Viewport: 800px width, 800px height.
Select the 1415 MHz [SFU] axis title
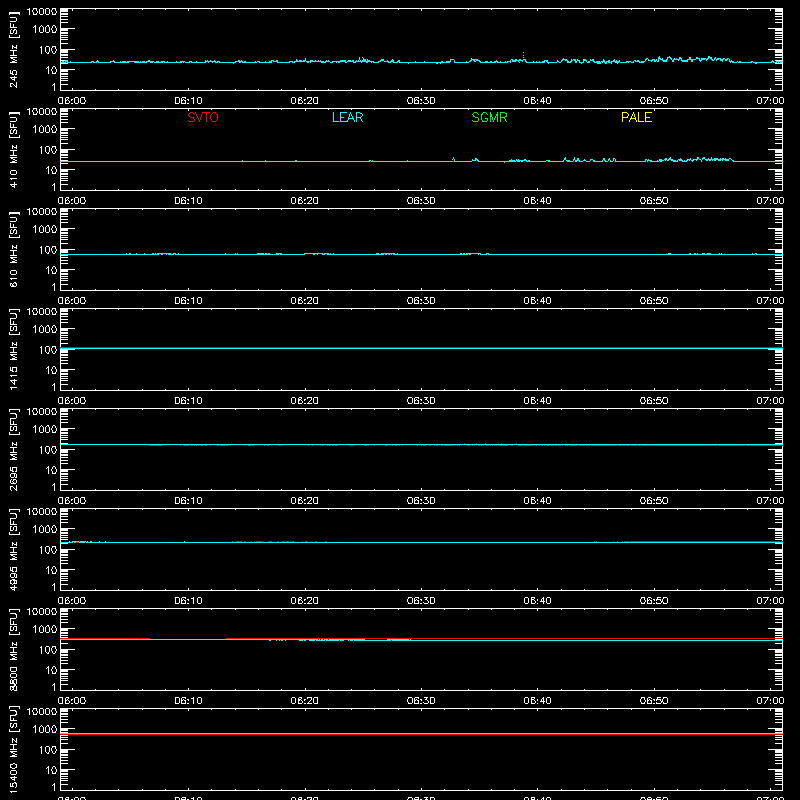13,349
